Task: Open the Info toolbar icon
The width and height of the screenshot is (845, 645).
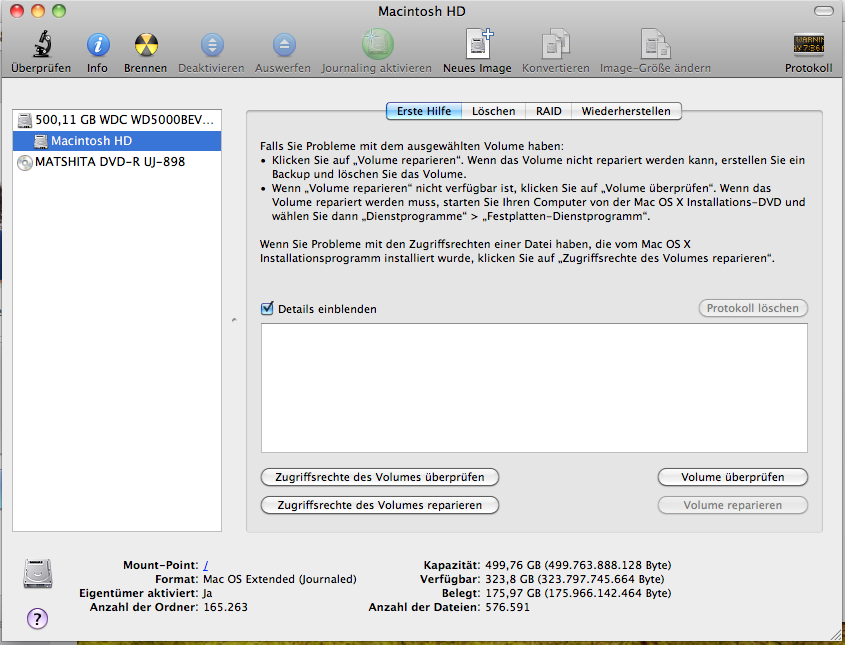Action: click(97, 45)
